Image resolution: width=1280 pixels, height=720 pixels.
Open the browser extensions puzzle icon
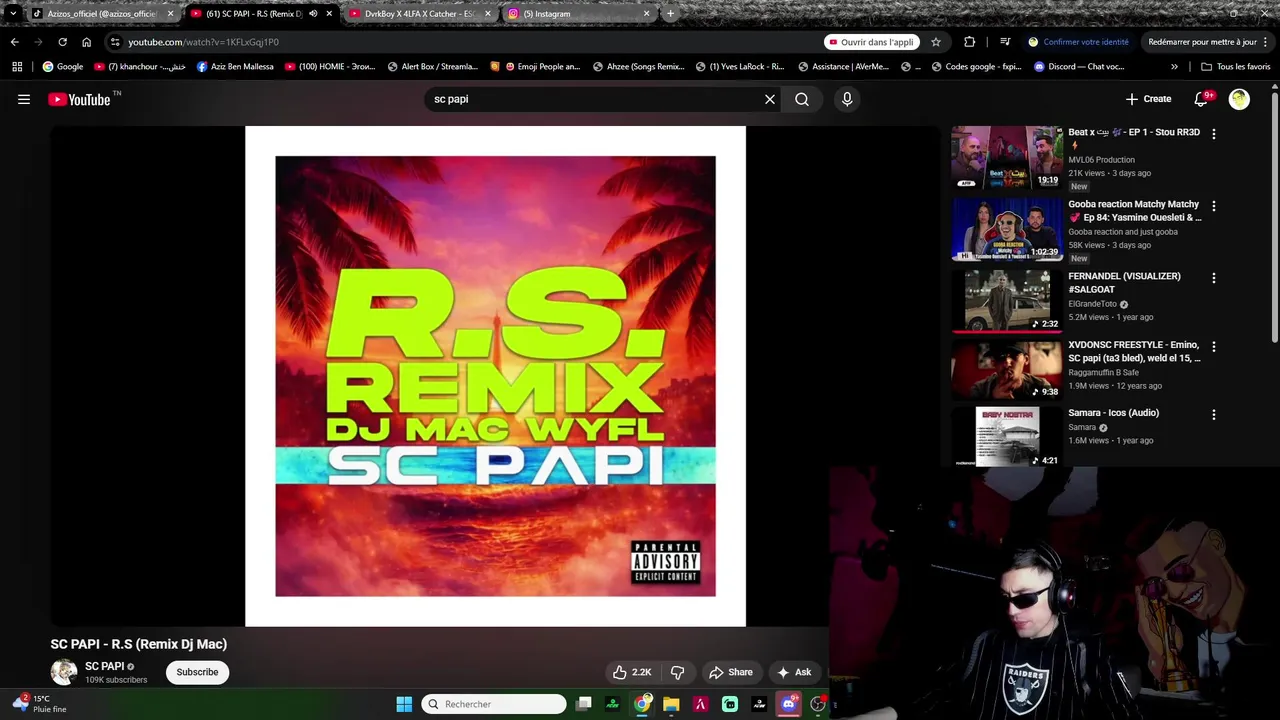969,42
